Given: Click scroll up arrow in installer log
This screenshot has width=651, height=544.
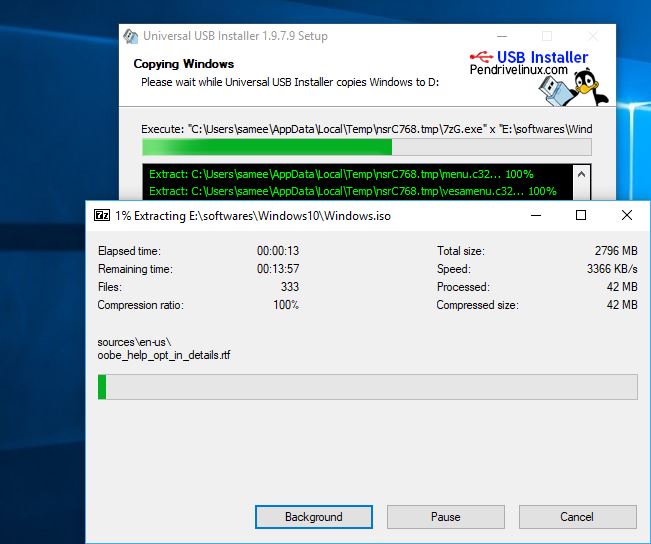Looking at the screenshot, I should click(582, 174).
